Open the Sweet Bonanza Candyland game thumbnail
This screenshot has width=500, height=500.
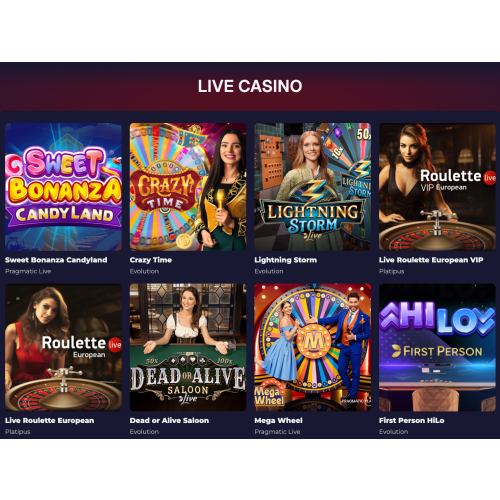click(x=63, y=187)
